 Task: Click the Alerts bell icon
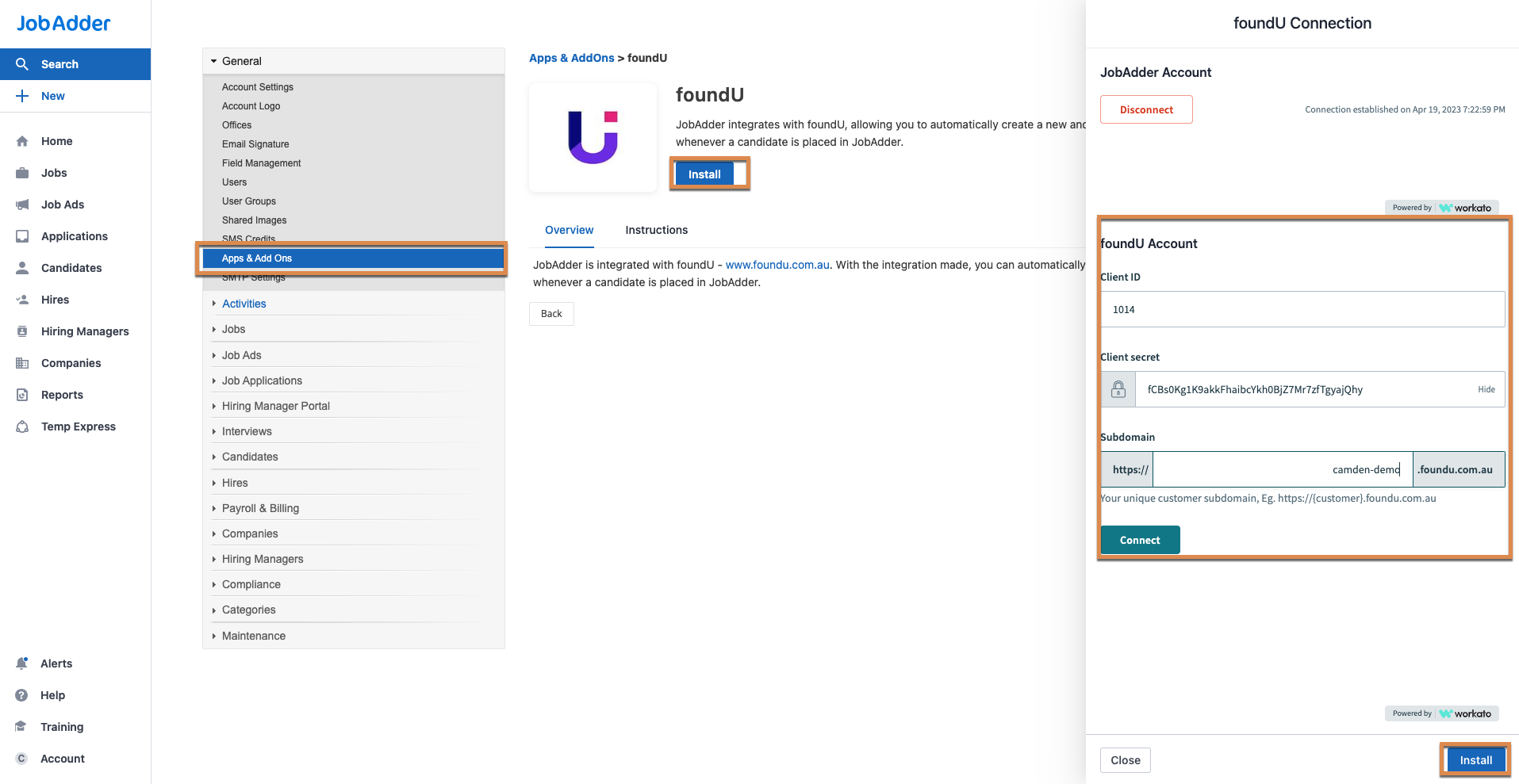click(x=22, y=664)
